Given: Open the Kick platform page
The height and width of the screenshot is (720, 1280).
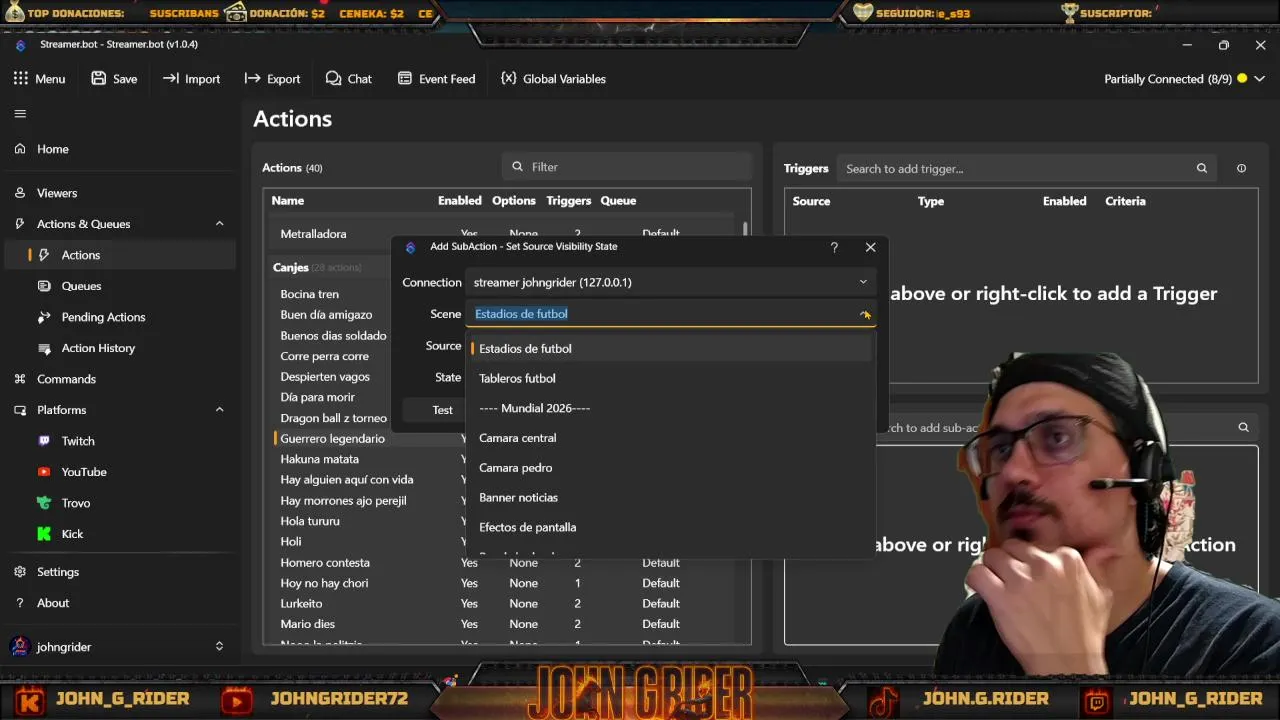Looking at the screenshot, I should [118, 534].
